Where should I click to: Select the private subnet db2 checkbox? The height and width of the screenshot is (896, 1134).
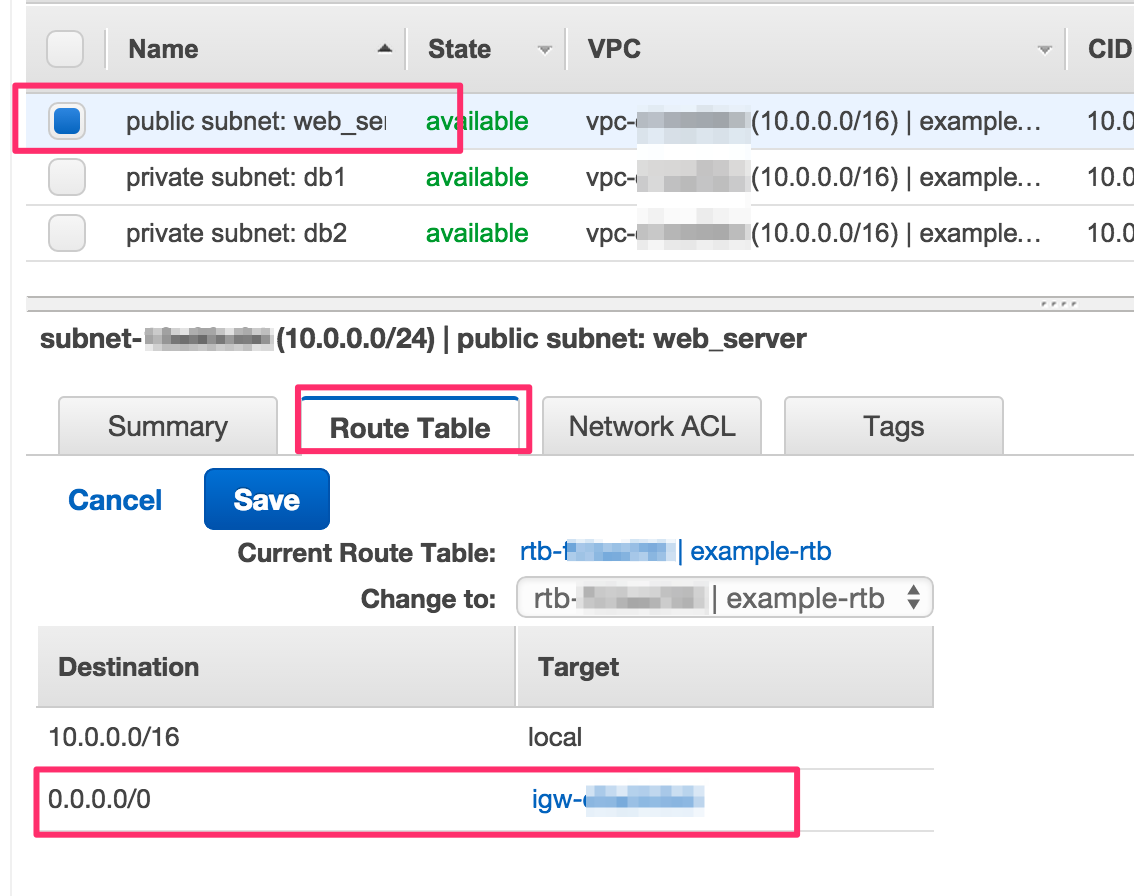click(x=67, y=234)
